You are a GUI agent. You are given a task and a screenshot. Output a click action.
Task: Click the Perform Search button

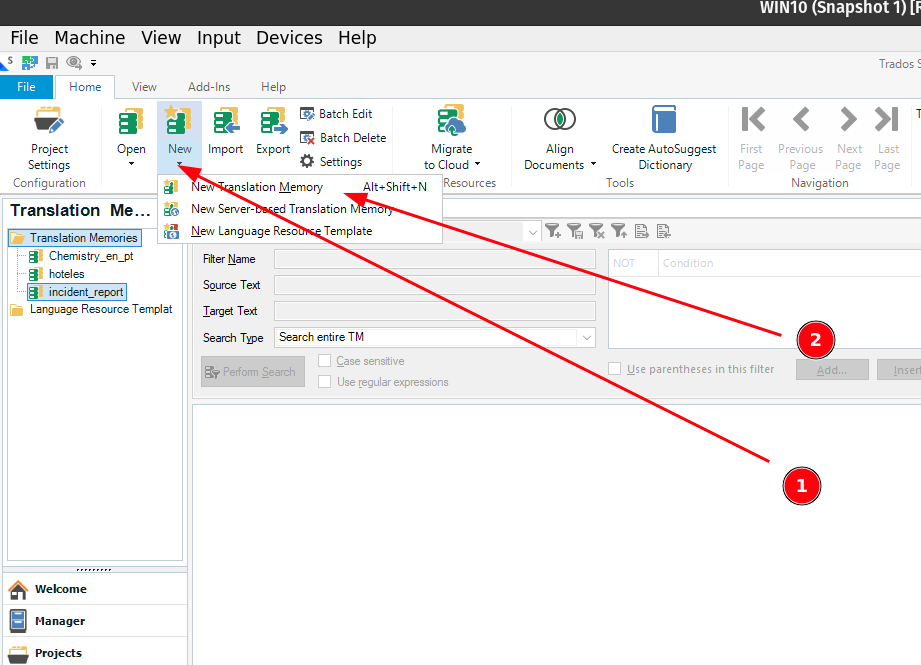tap(253, 372)
